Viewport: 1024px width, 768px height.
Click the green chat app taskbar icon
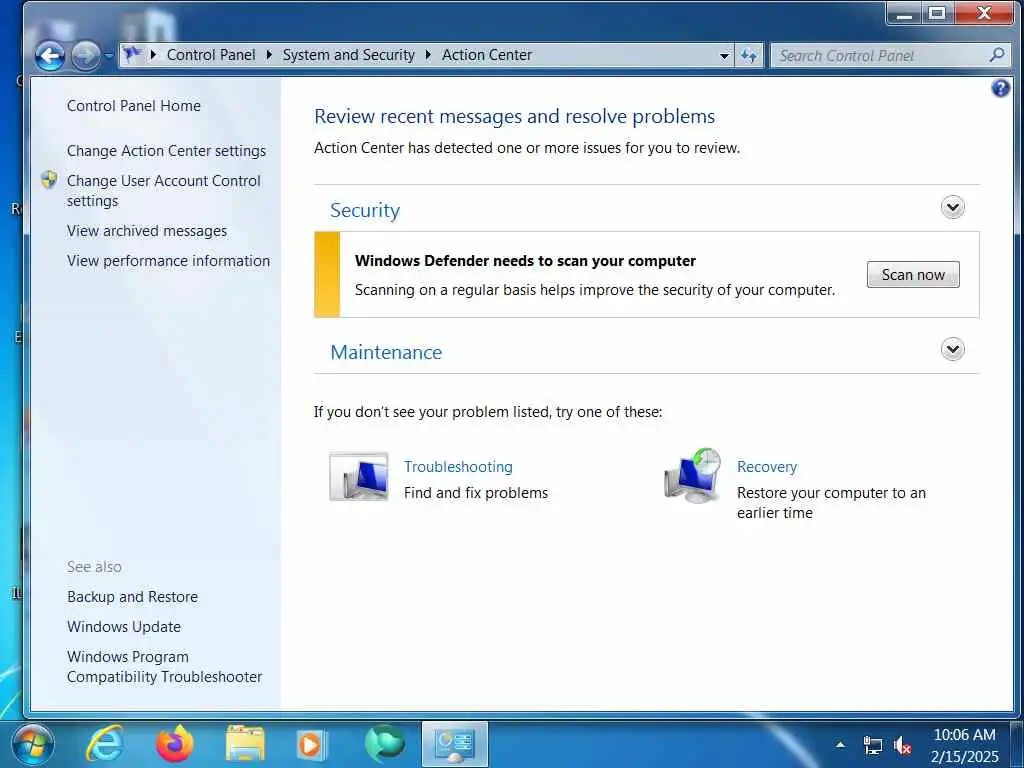click(x=385, y=744)
